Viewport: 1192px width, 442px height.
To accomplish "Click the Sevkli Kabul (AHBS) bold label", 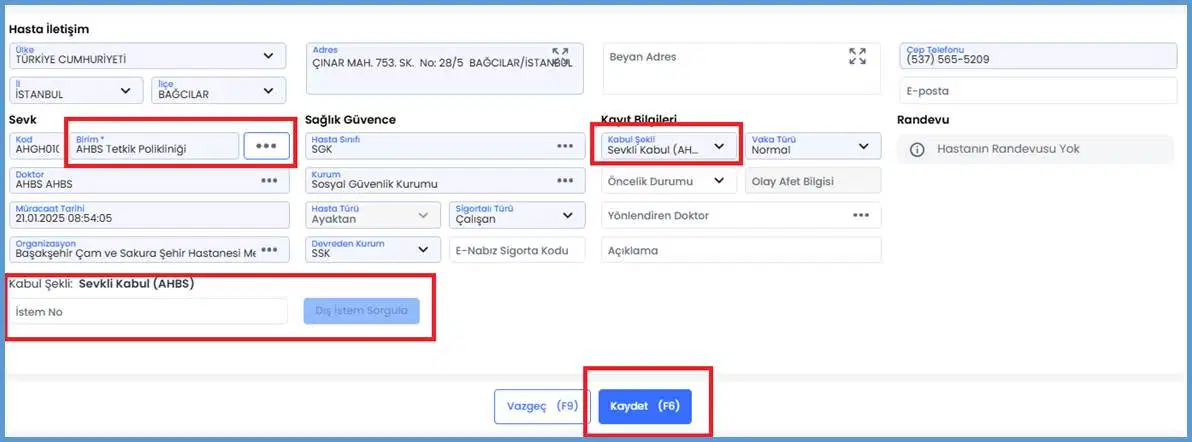I will click(x=137, y=283).
